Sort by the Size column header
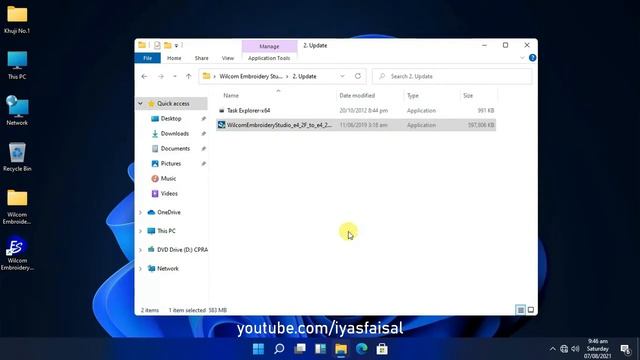640x360 pixels. (x=468, y=96)
